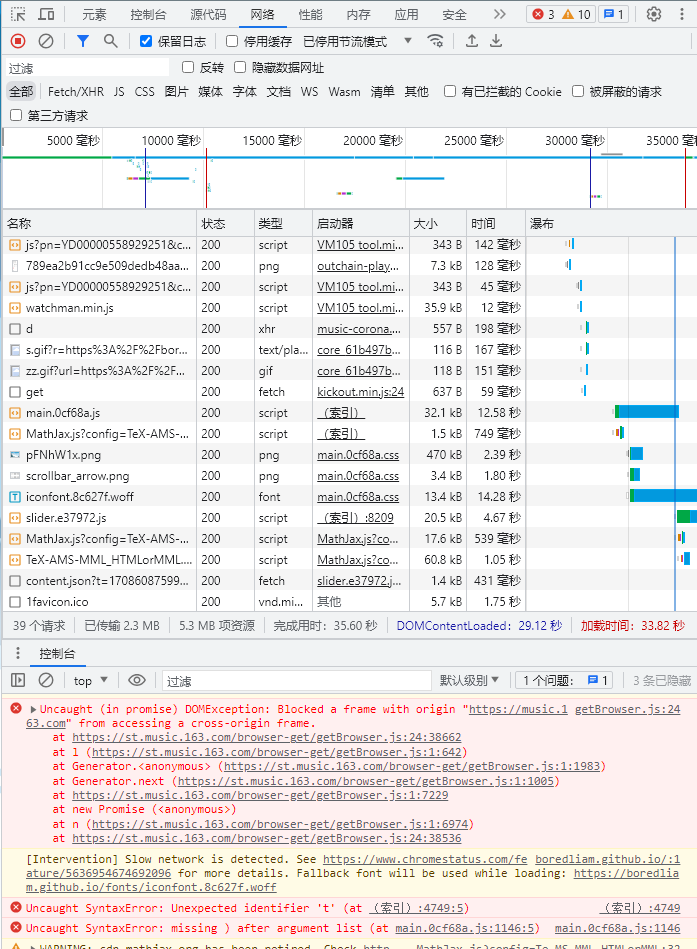
Task: Open the default levels dropdown
Action: (469, 680)
